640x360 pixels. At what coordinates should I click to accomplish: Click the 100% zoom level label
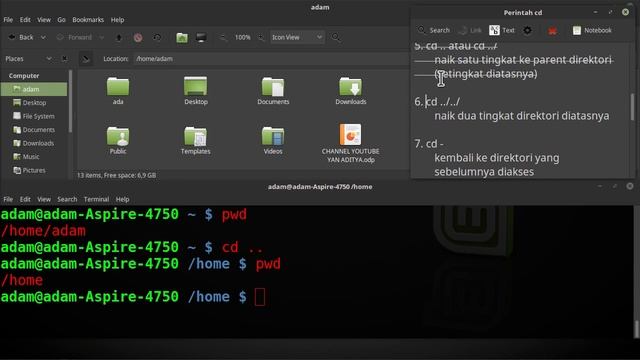(242, 38)
